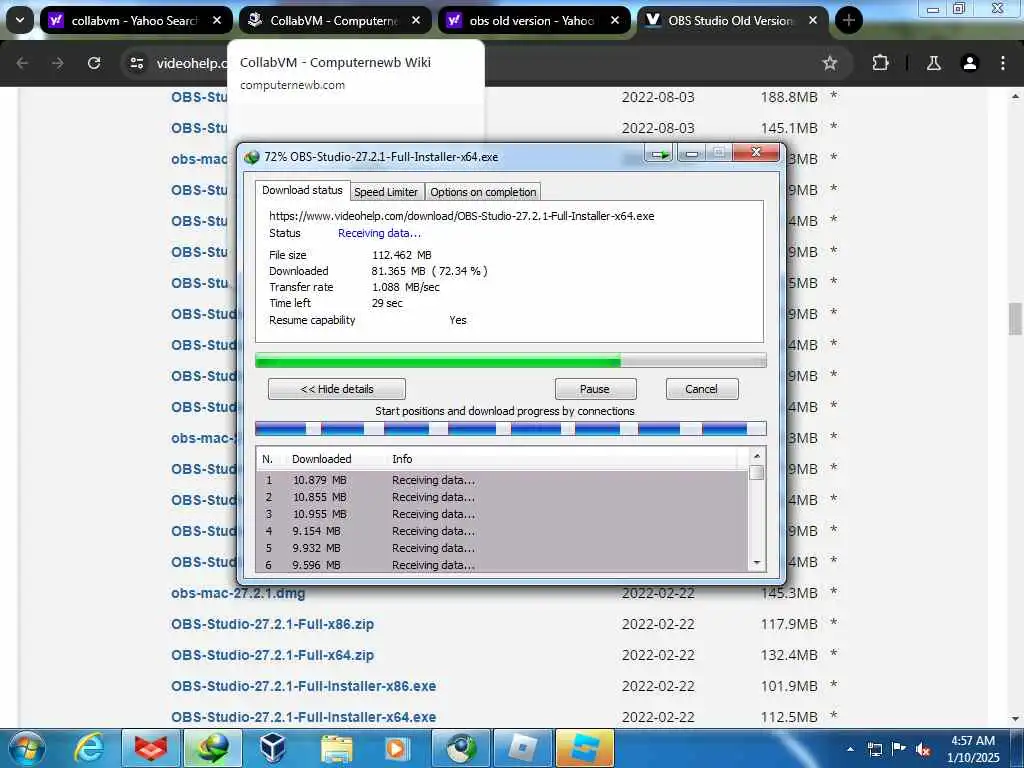This screenshot has height=768, width=1024.
Task: Open a new Chrome tab with plus button
Action: point(848,20)
